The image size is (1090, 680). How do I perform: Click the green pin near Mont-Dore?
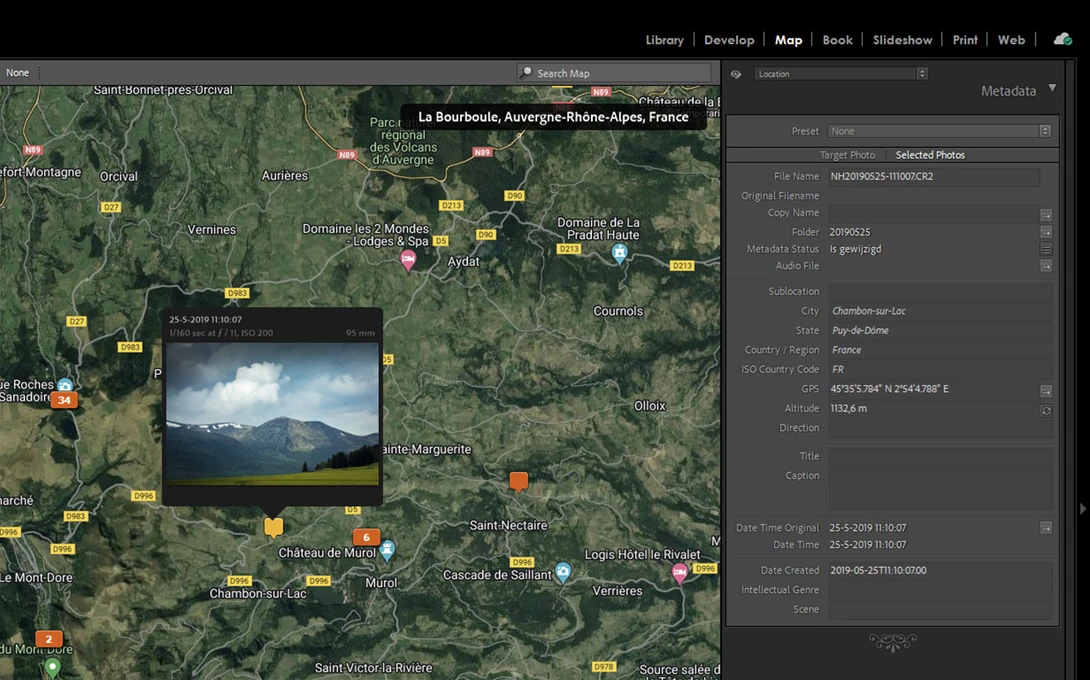pyautogui.click(x=52, y=667)
